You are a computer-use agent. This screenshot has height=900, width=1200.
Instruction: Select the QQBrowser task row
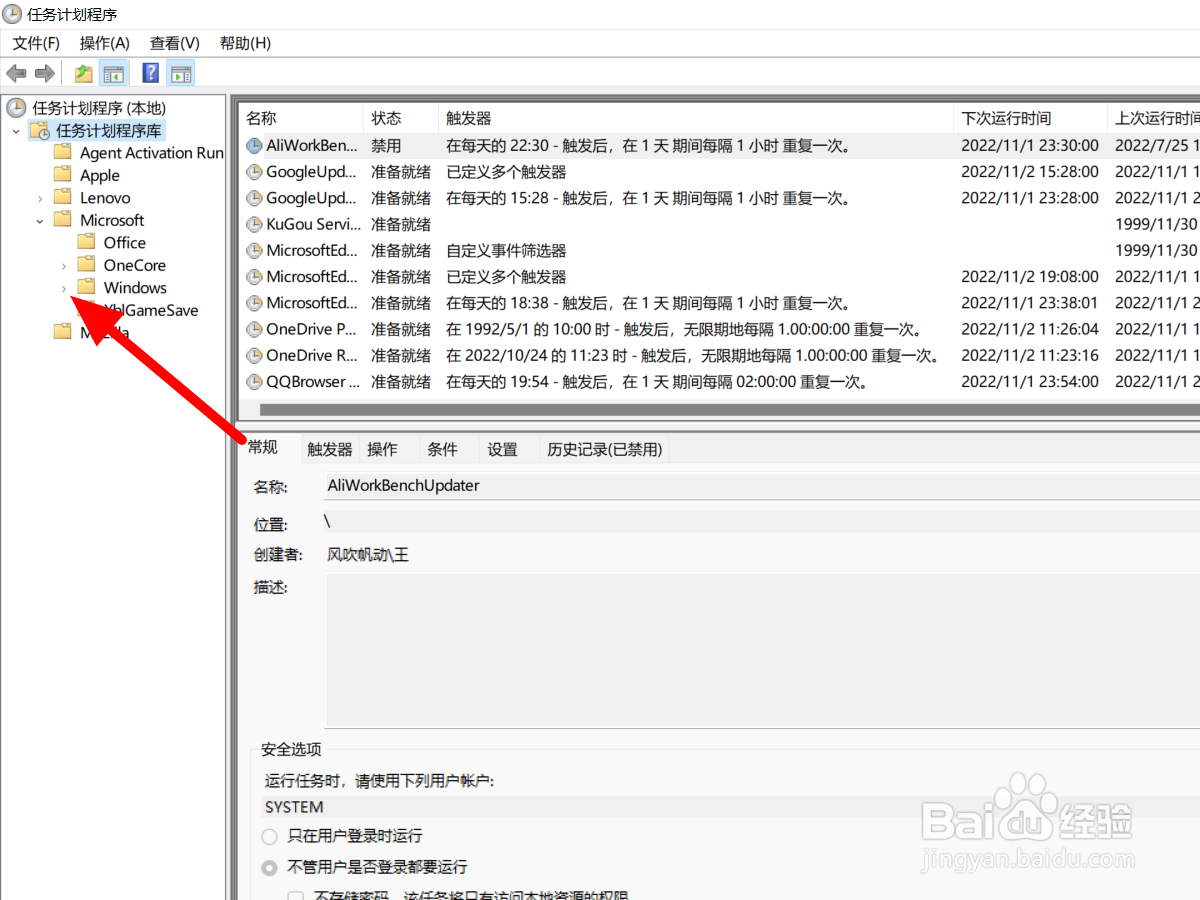720,382
